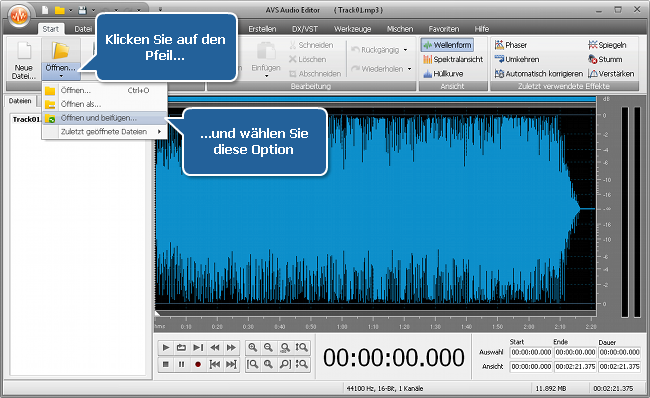Select the Spektralansicht view
The height and width of the screenshot is (398, 650).
tap(453, 59)
